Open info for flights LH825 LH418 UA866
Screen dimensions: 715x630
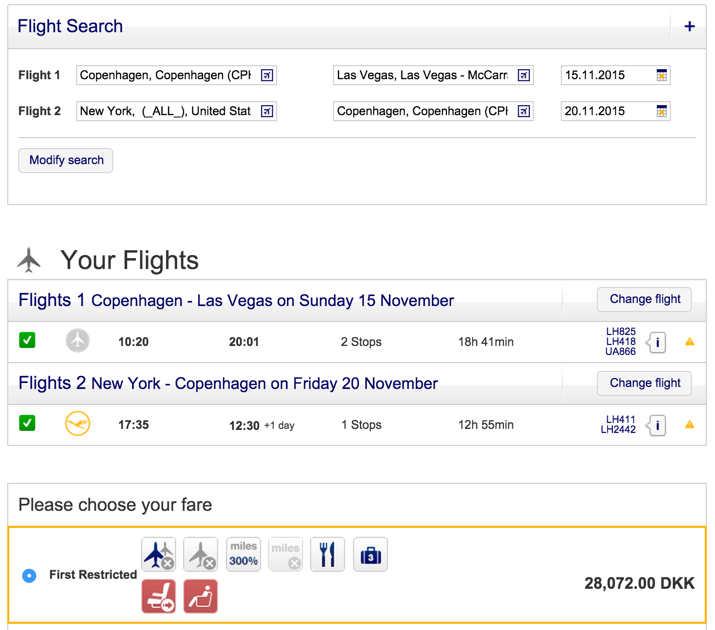[x=657, y=342]
